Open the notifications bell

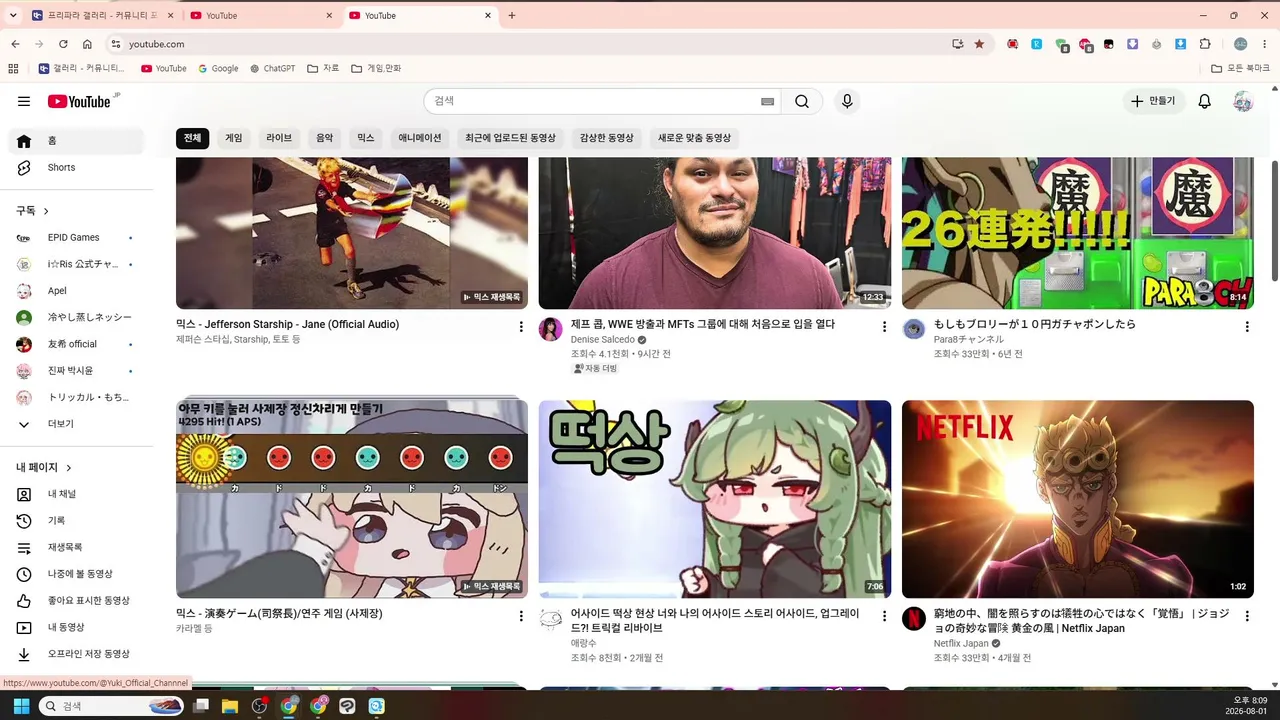tap(1205, 101)
